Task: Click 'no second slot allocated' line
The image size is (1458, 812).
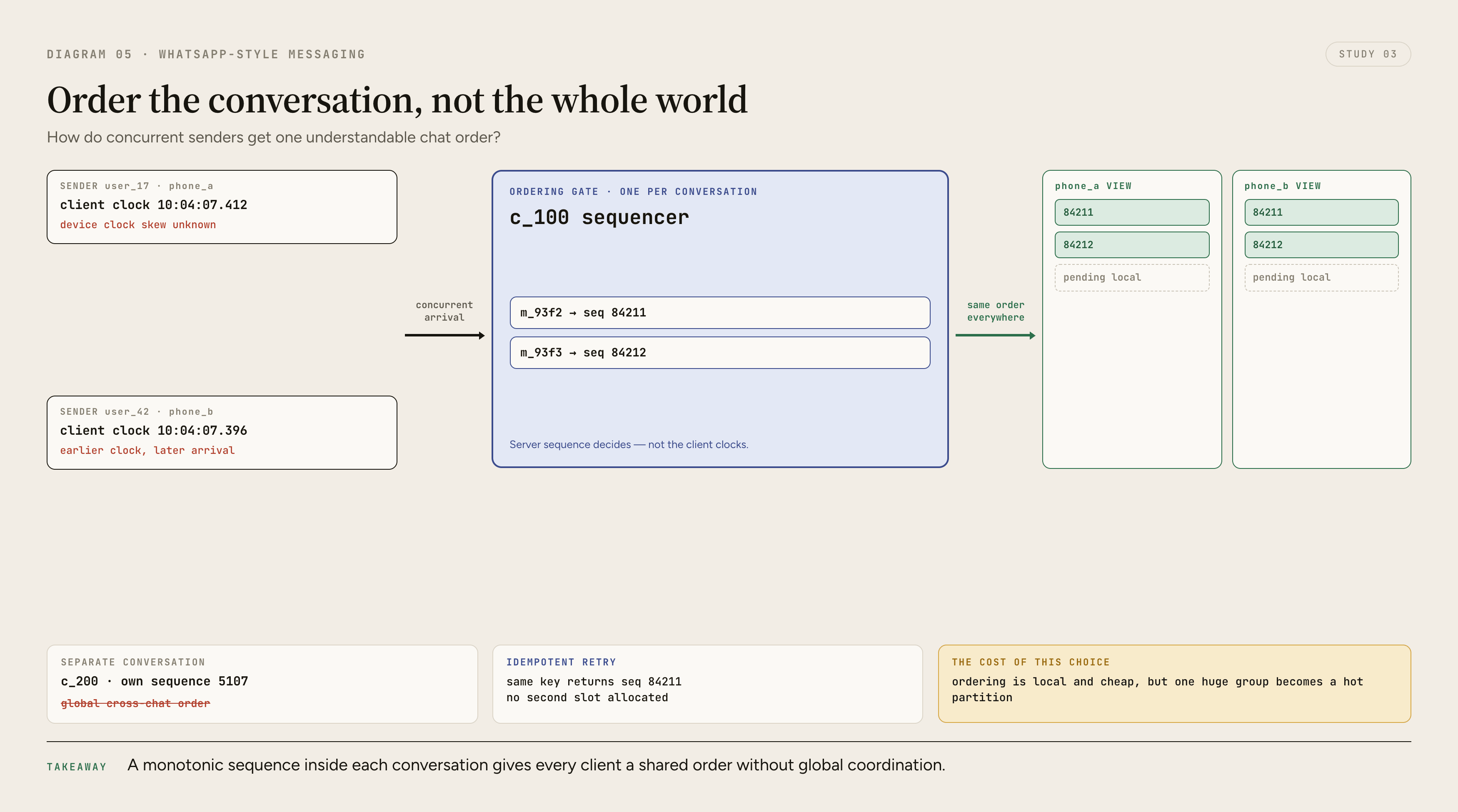Action: pos(587,698)
